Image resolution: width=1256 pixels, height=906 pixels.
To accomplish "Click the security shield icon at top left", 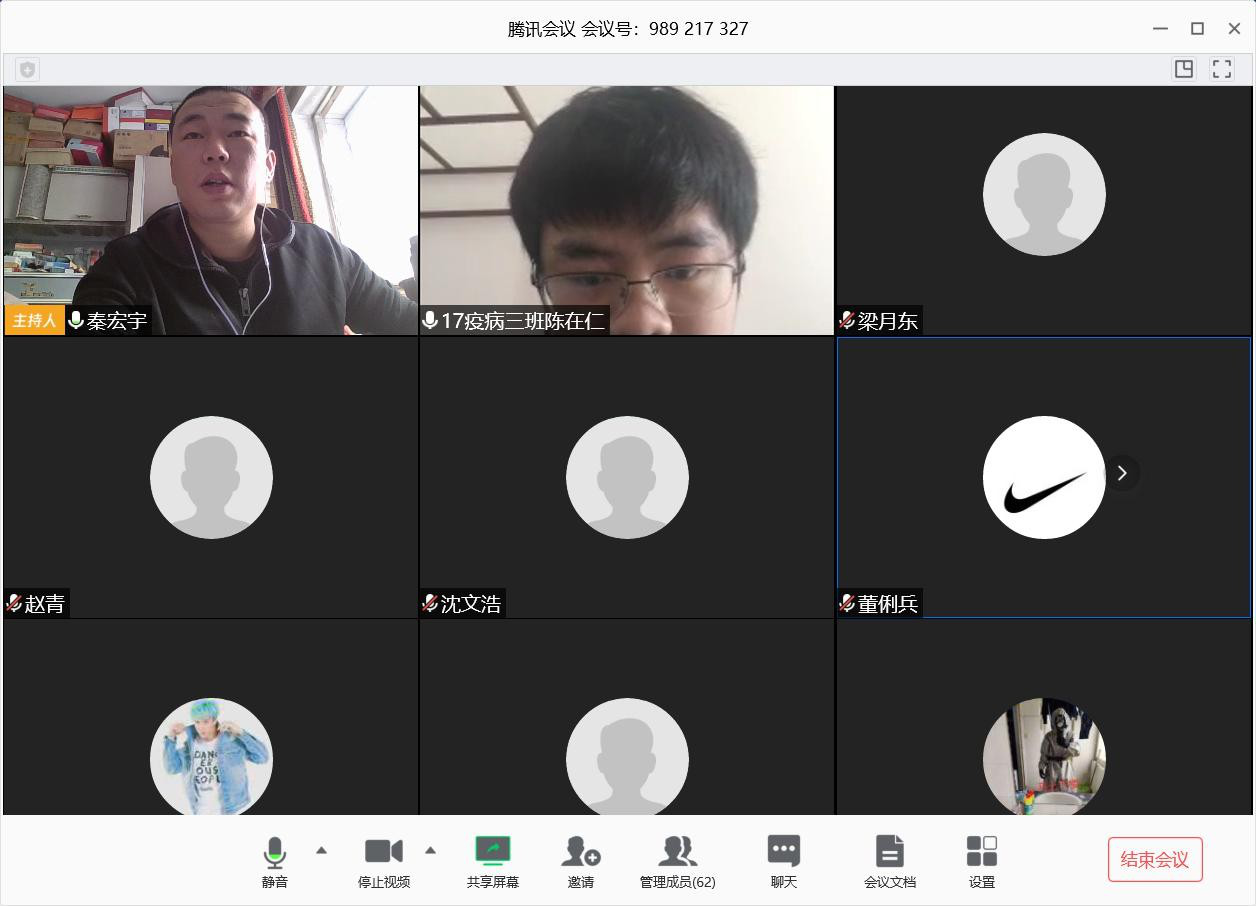I will 27,69.
